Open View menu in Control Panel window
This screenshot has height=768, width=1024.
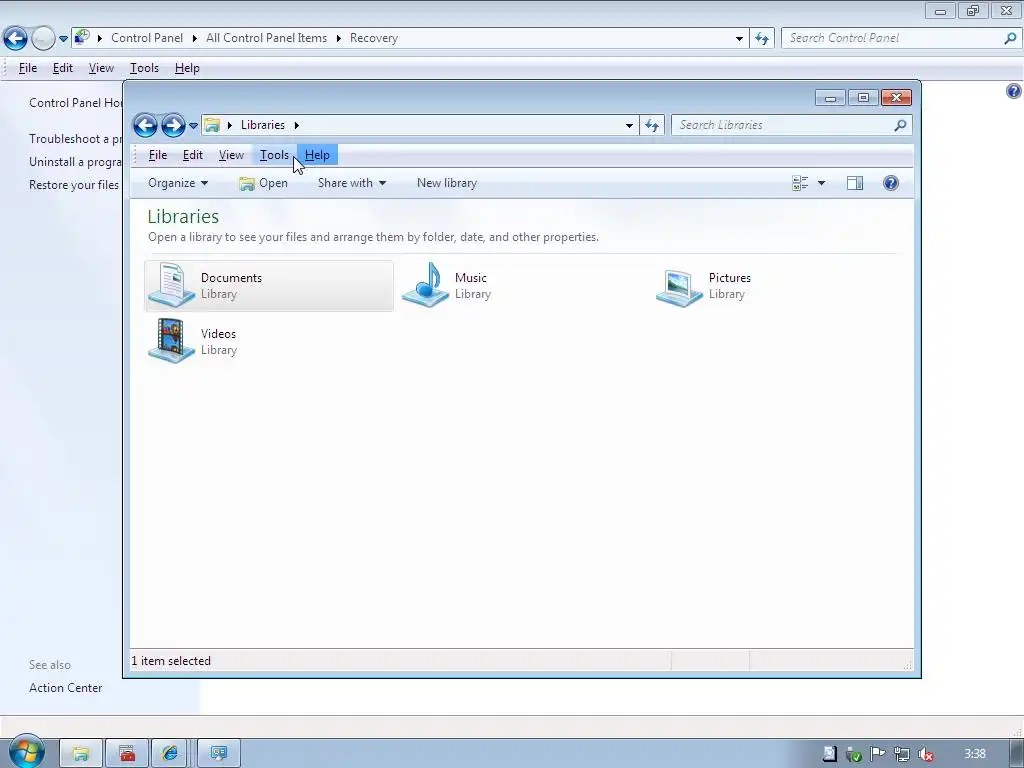pos(101,68)
